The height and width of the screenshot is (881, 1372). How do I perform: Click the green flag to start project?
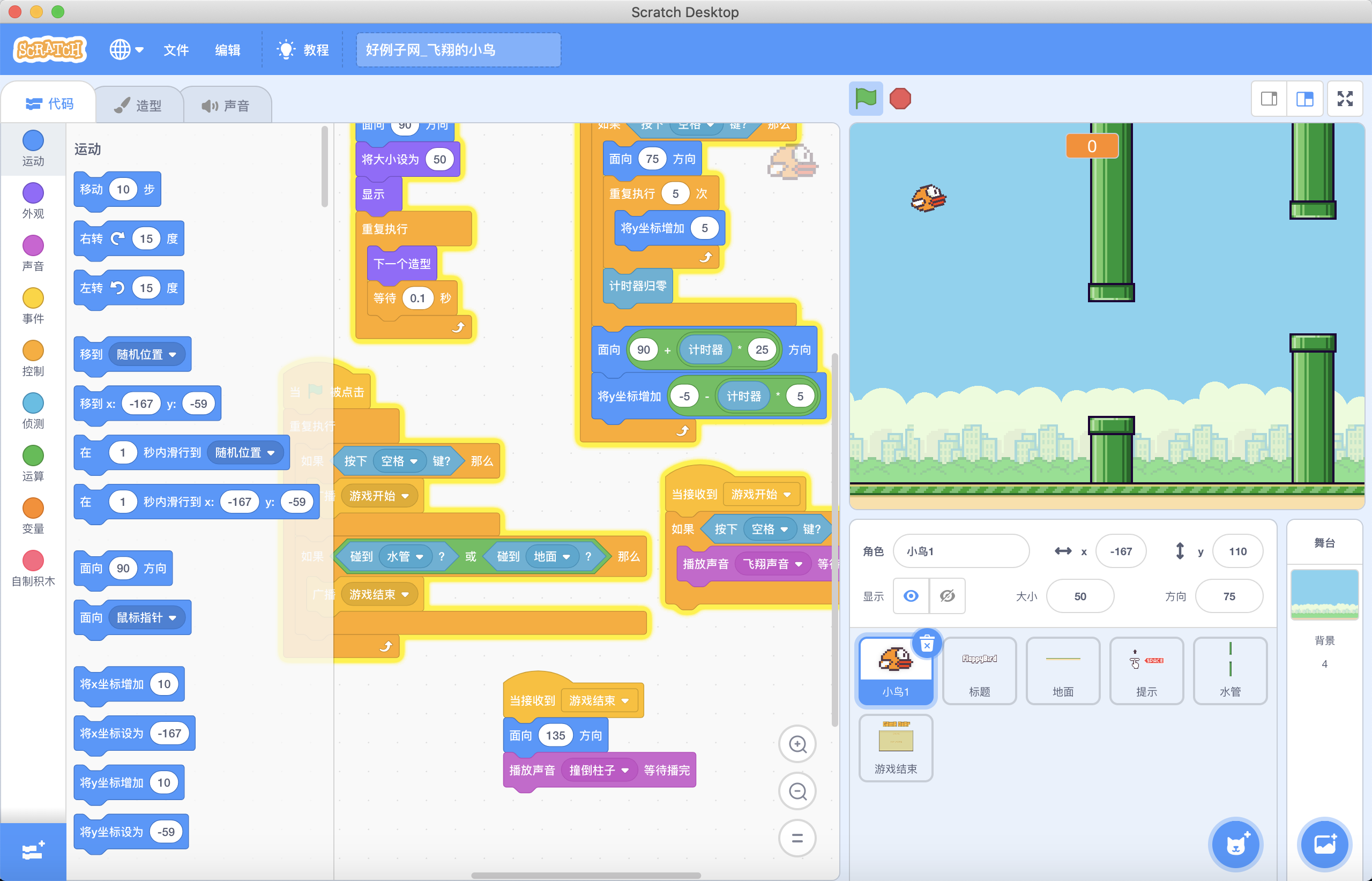(865, 99)
